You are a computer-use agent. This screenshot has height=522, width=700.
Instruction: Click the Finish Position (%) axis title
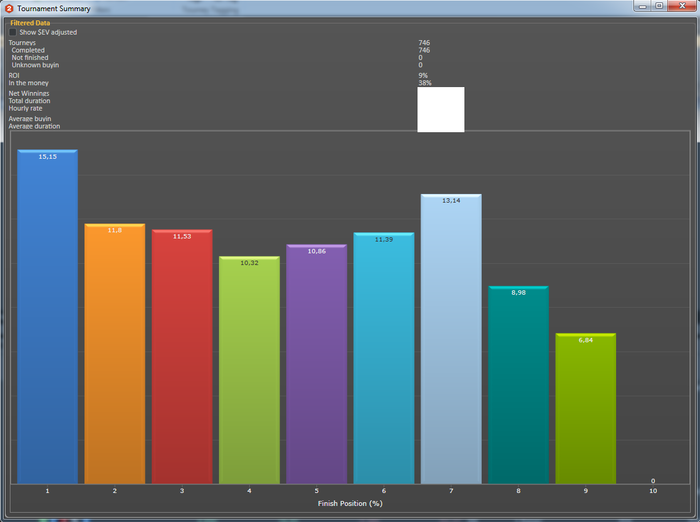pyautogui.click(x=350, y=503)
